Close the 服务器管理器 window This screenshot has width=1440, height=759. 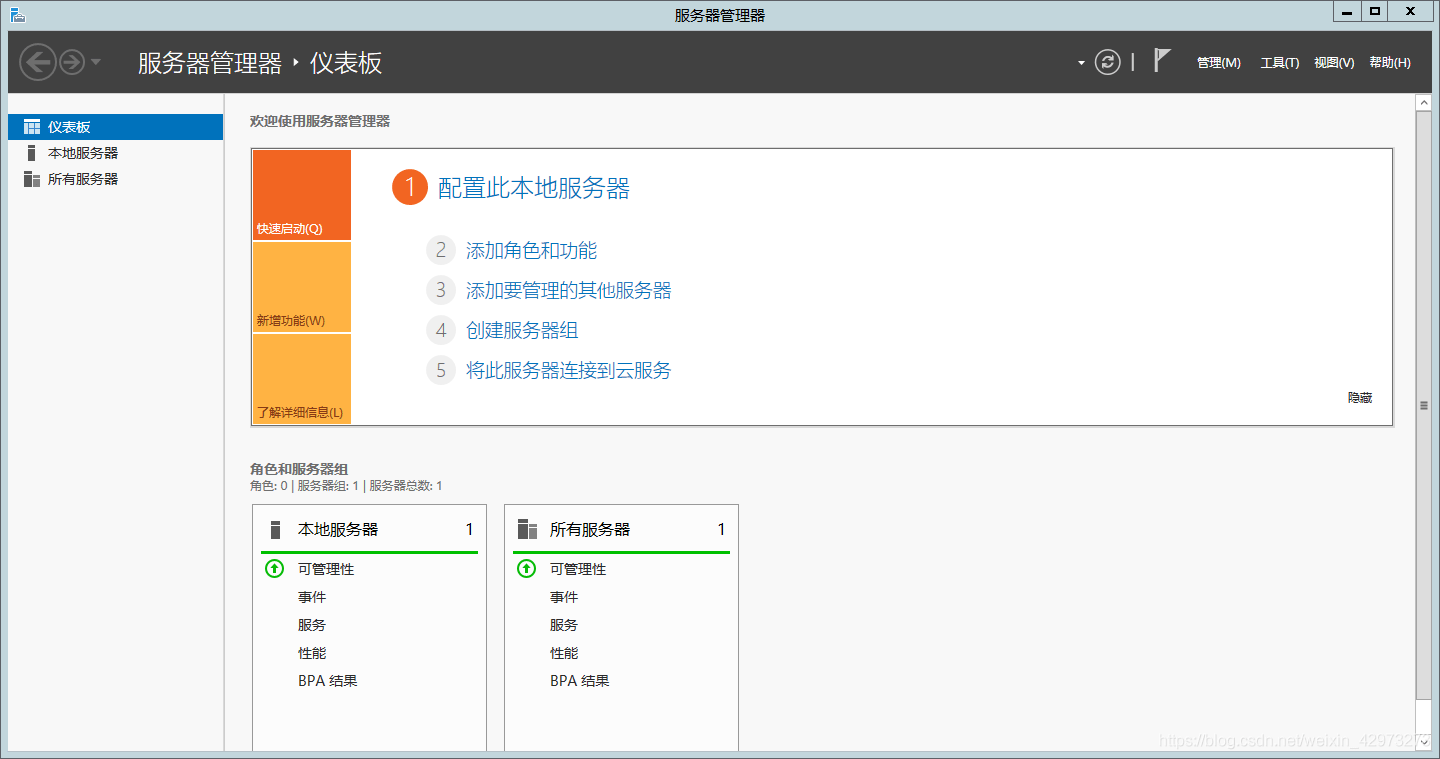1411,11
